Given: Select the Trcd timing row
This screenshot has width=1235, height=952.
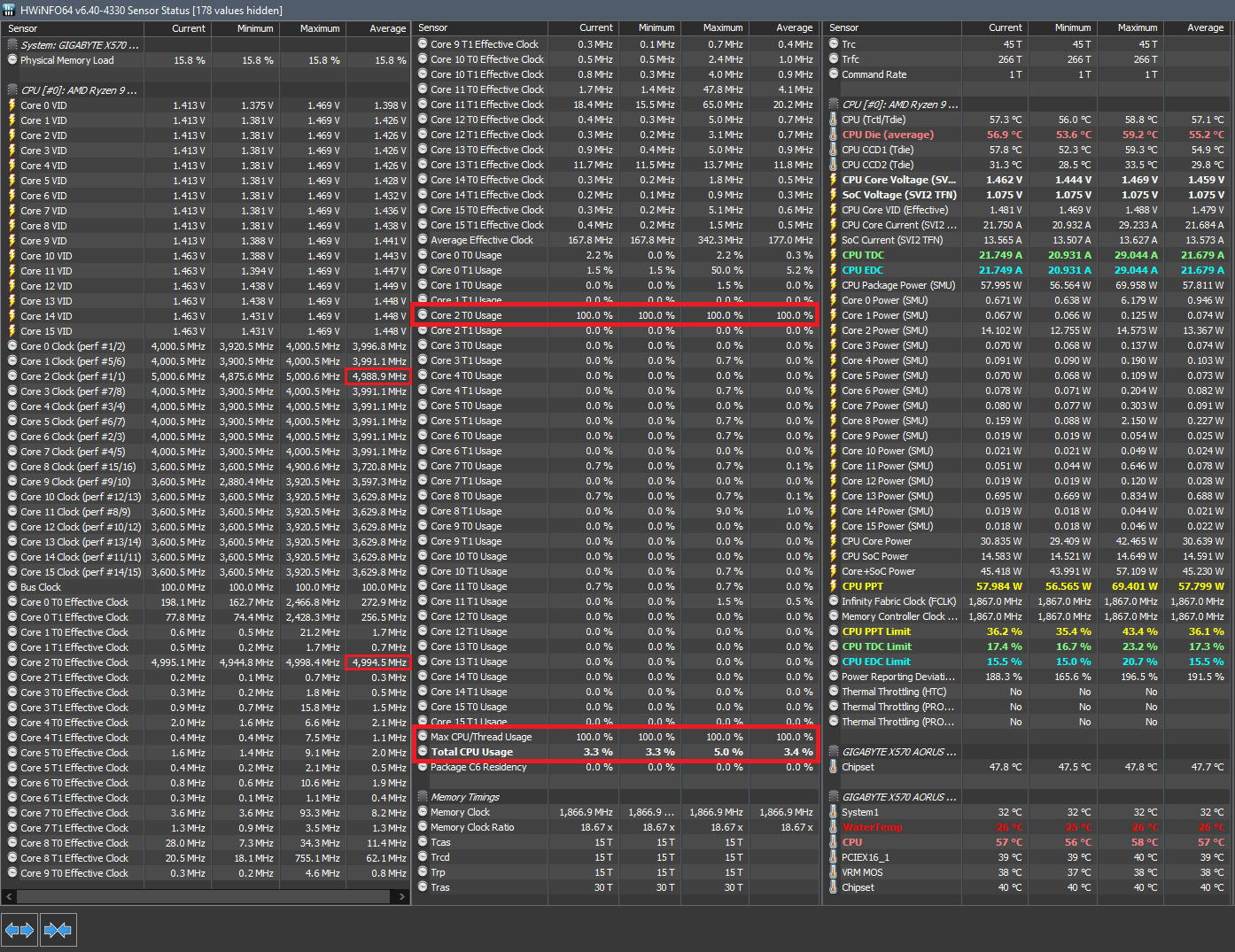Looking at the screenshot, I should click(615, 857).
